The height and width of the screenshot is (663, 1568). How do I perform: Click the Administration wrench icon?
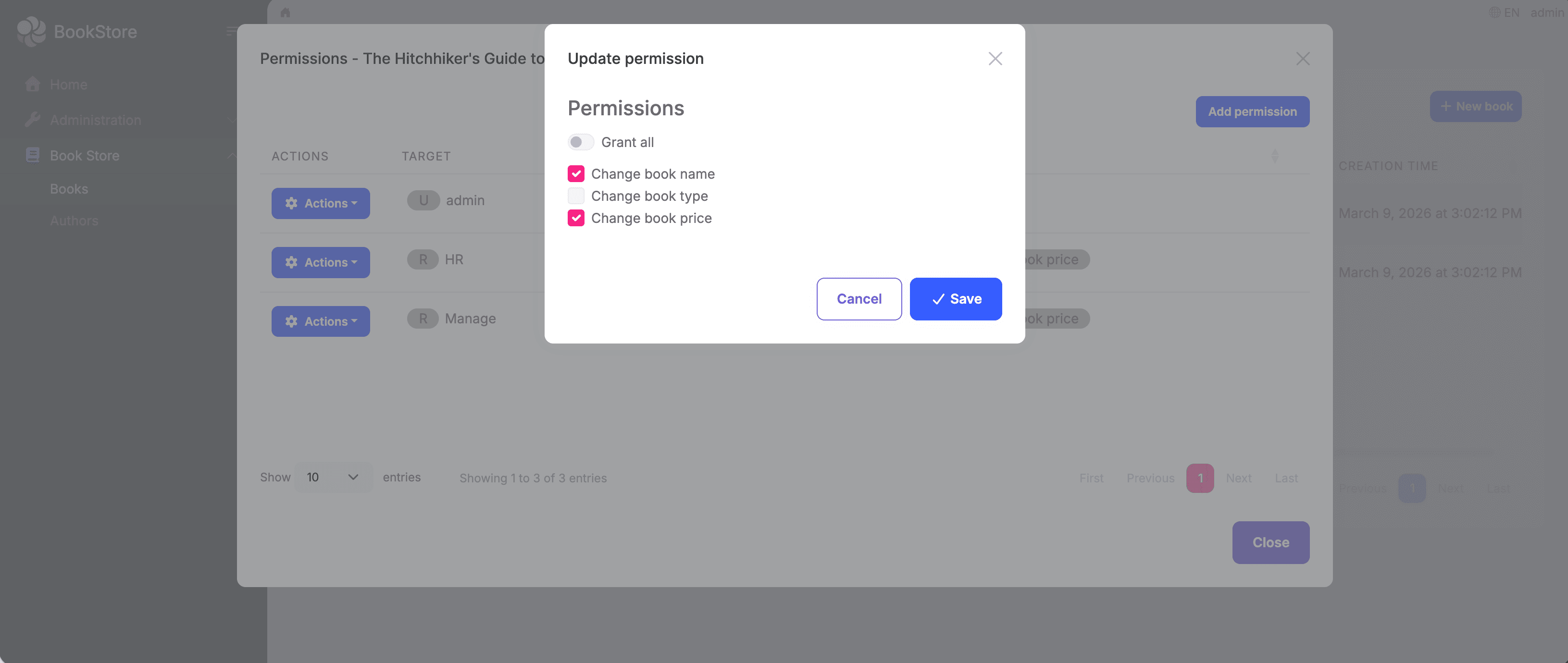tap(33, 119)
